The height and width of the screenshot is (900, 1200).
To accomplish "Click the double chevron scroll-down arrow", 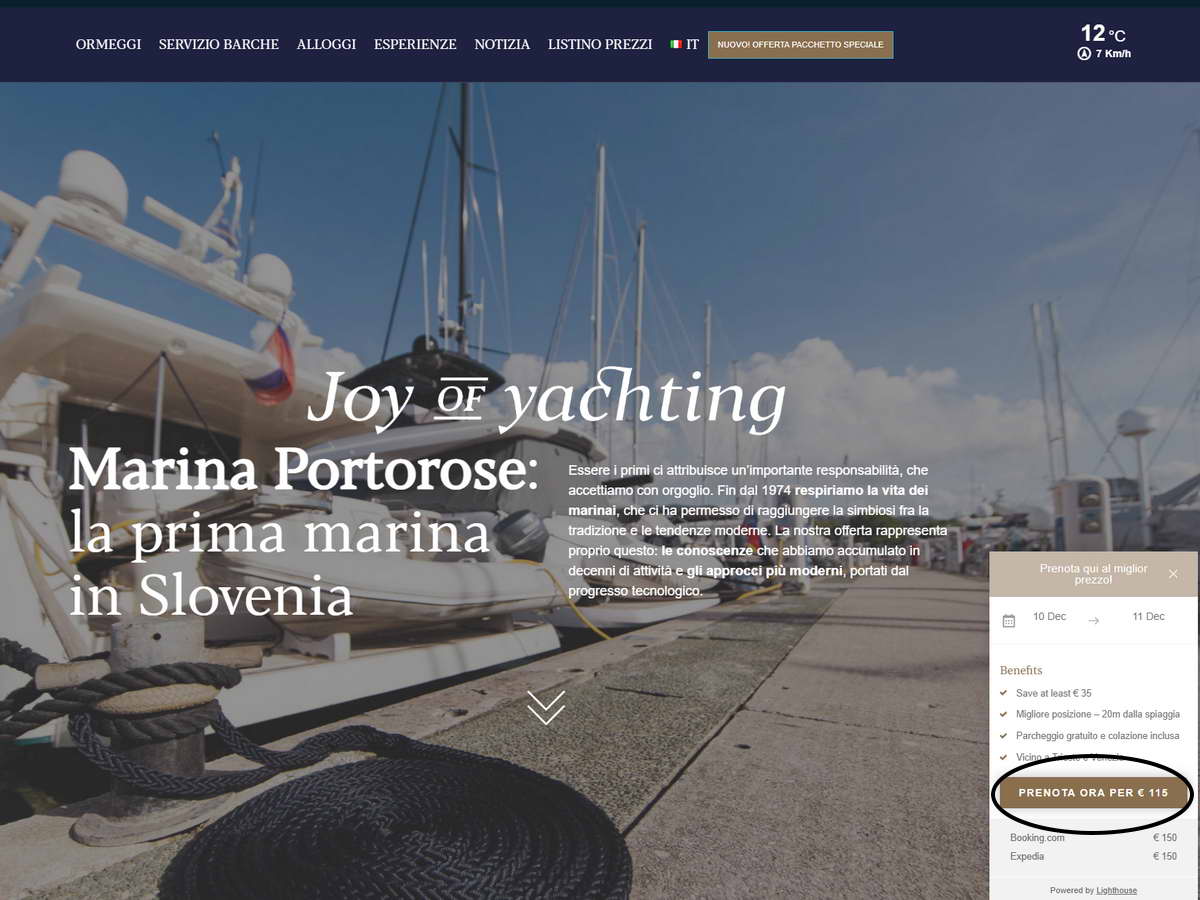I will click(x=546, y=707).
